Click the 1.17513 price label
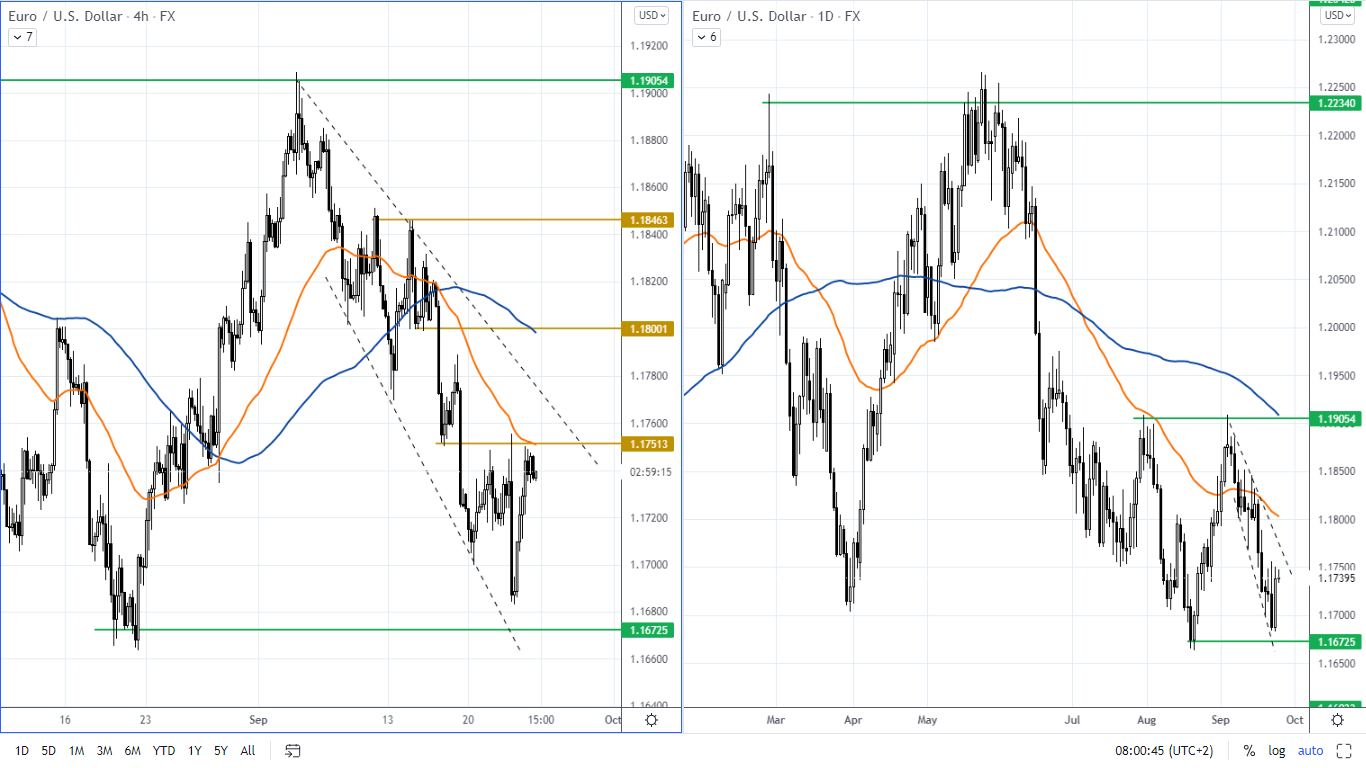 pos(648,444)
